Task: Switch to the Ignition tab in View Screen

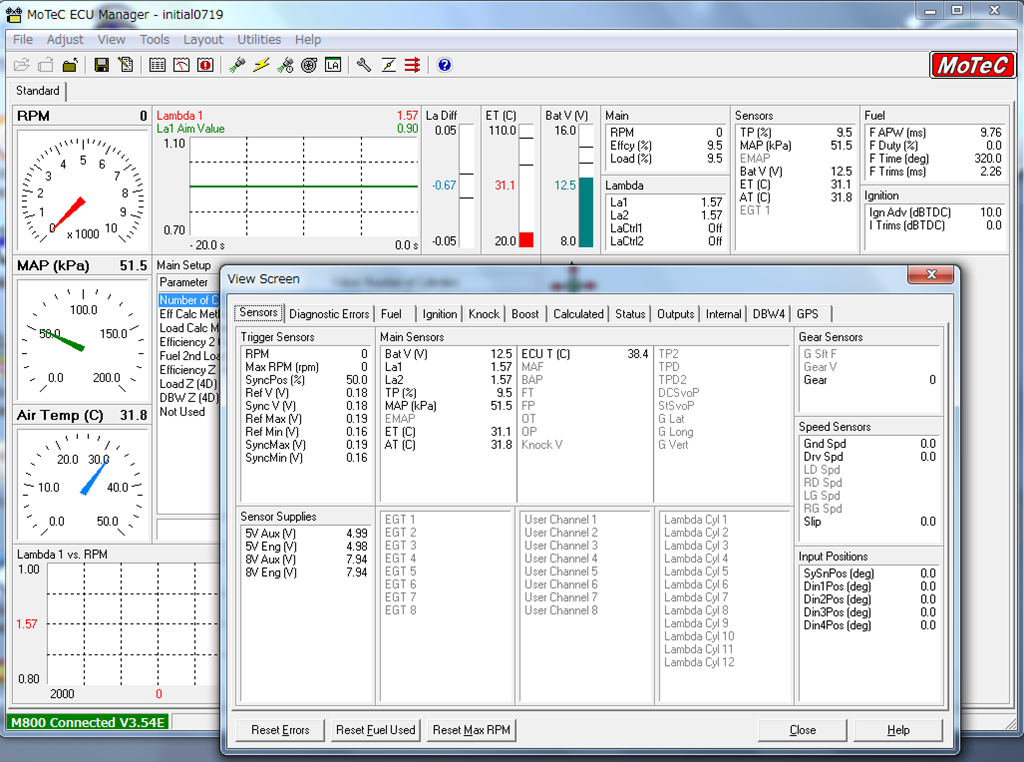Action: click(x=440, y=314)
